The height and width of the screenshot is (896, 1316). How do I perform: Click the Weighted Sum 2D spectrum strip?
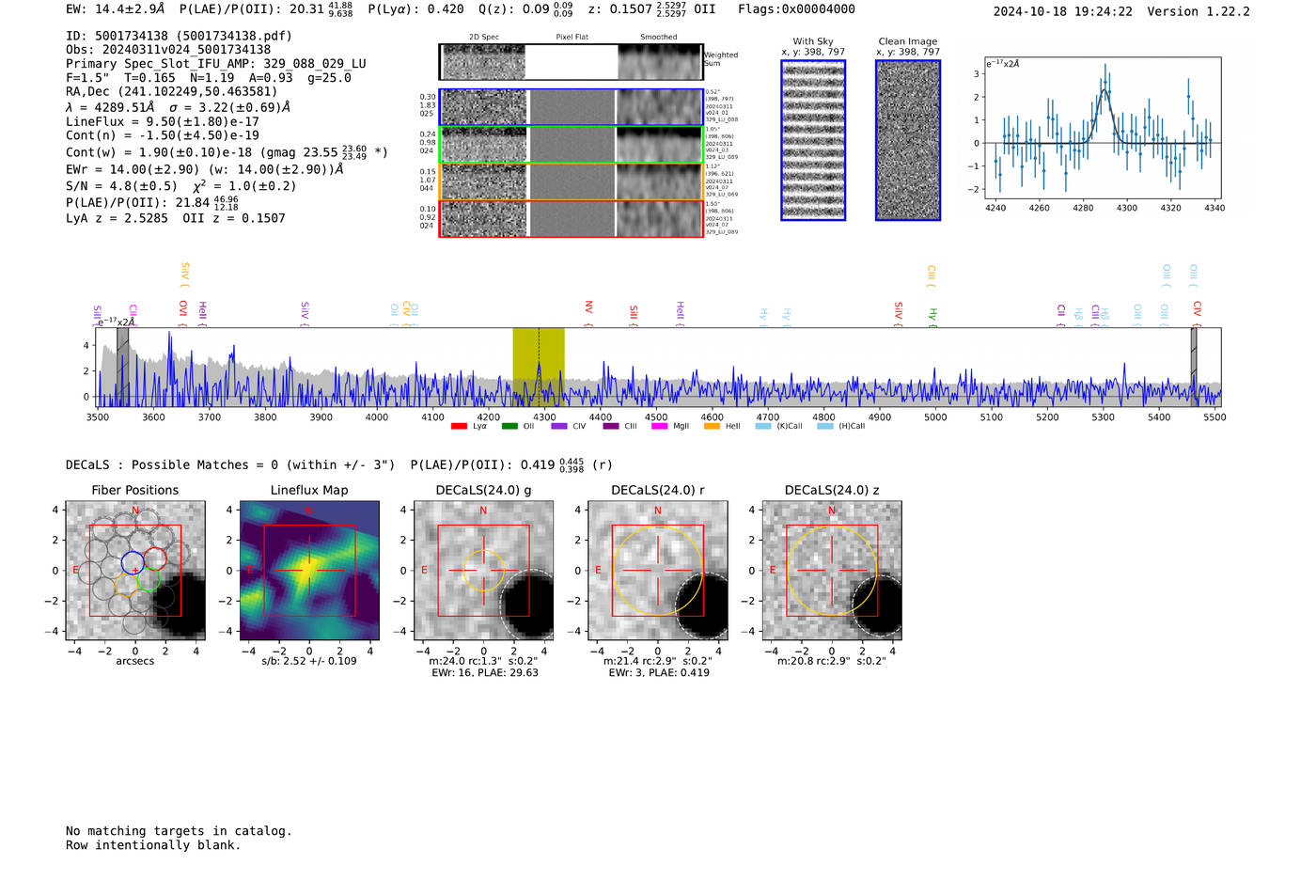pos(571,61)
